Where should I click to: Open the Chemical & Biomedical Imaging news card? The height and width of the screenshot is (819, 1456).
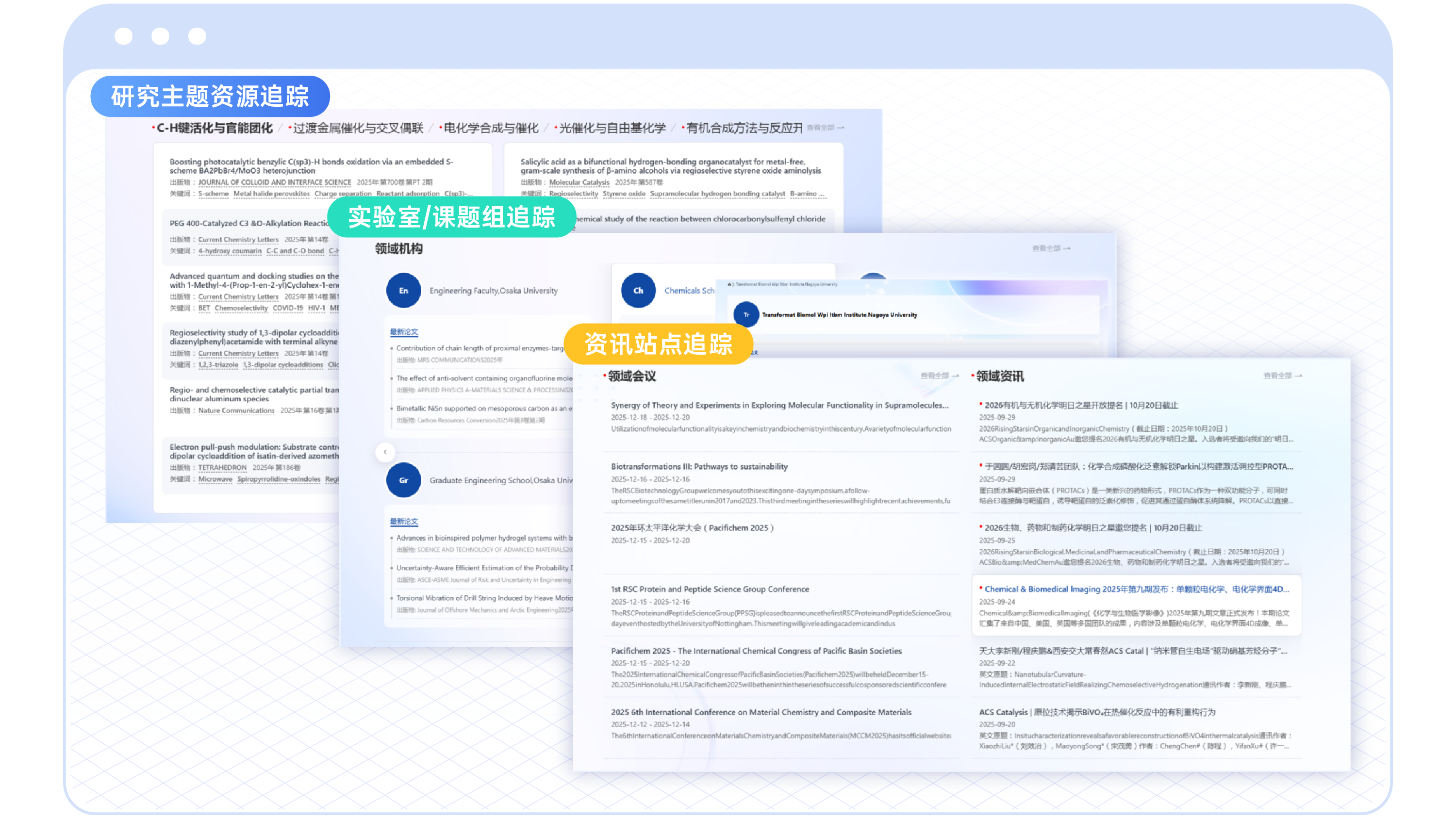point(1136,589)
